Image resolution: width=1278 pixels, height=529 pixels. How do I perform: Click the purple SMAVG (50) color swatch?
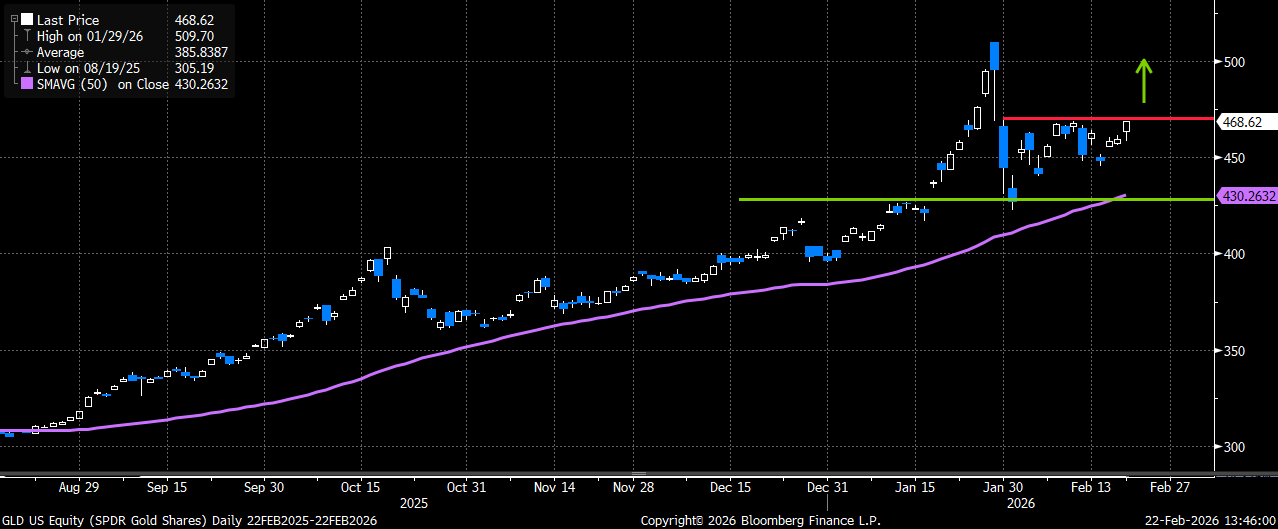pos(26,84)
